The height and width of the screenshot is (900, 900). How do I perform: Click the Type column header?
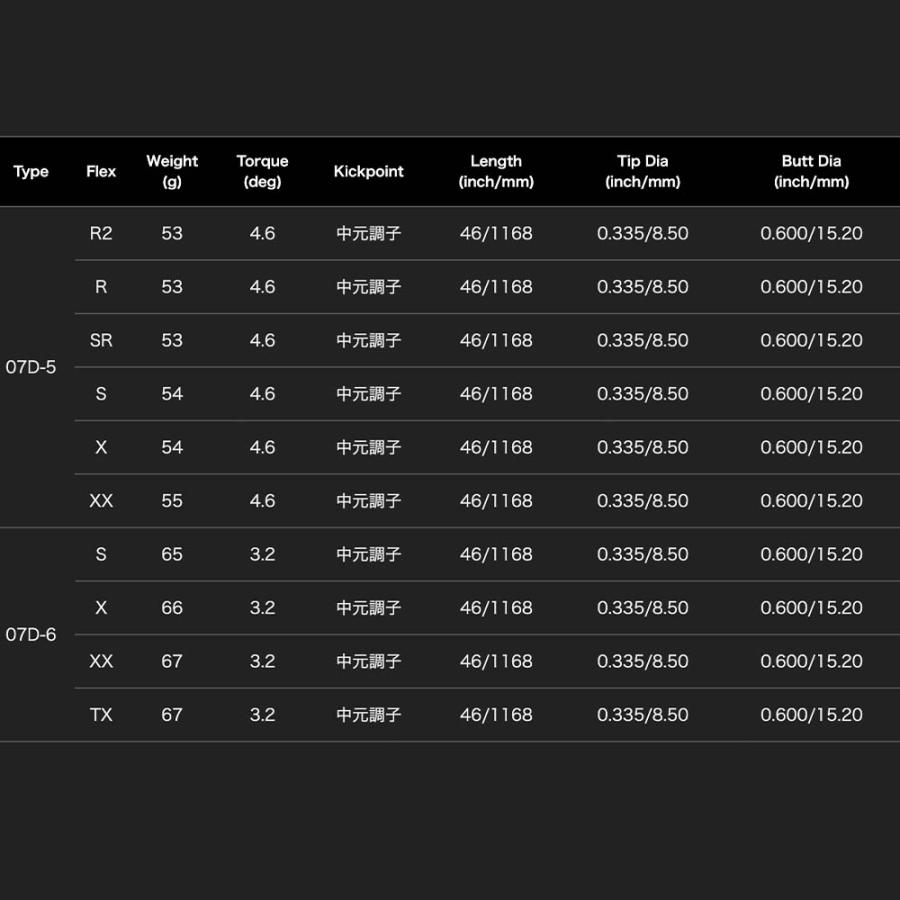[31, 171]
